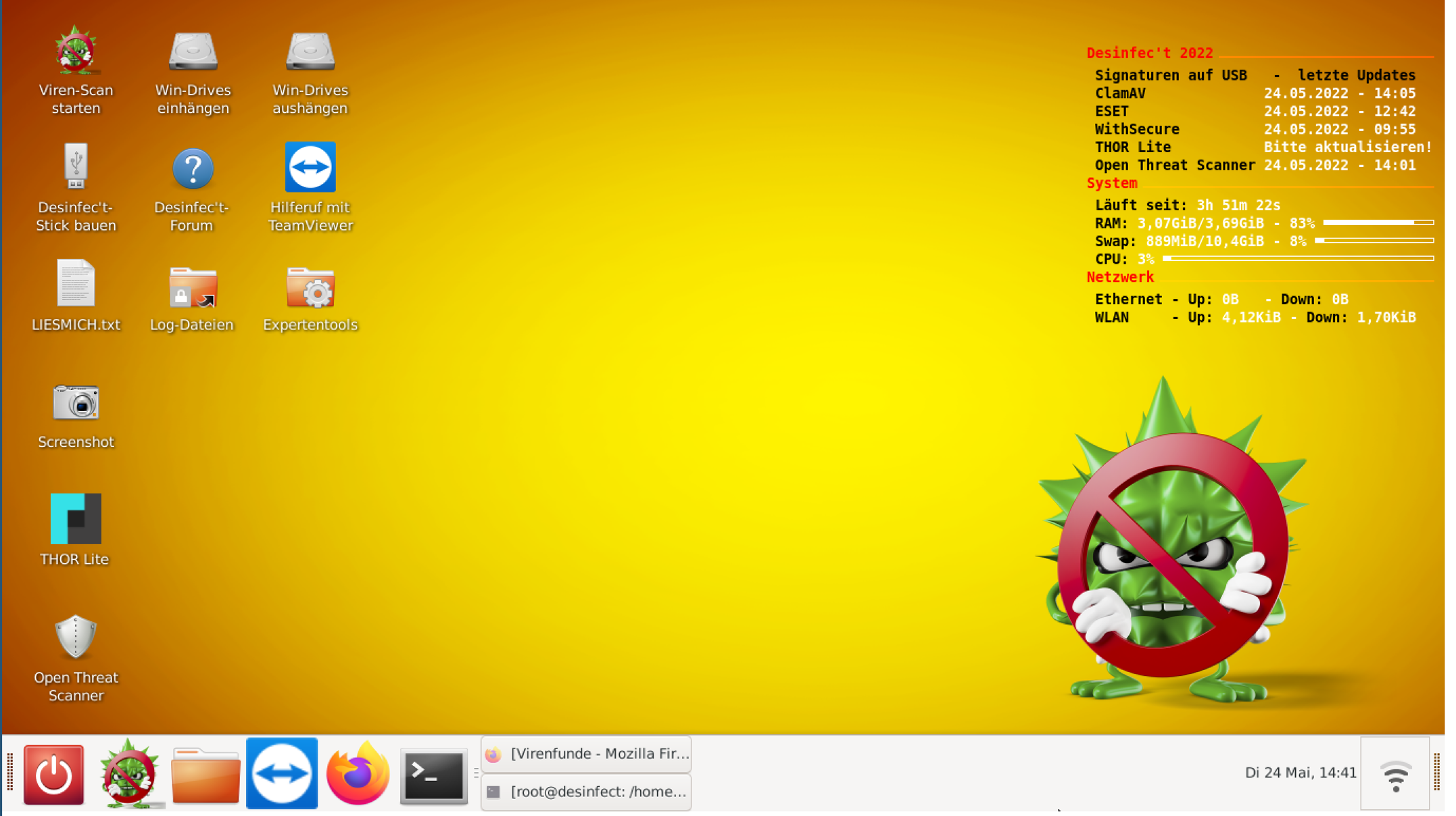Open file manager folder in taskbar
Image resolution: width=1456 pixels, height=816 pixels.
205,775
